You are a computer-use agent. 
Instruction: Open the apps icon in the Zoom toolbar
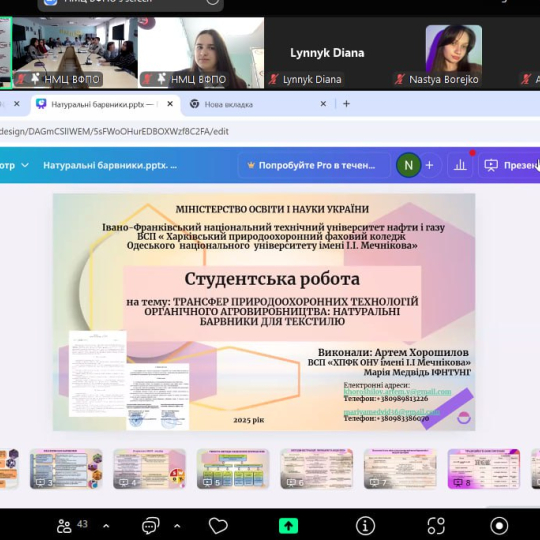pos(436,526)
